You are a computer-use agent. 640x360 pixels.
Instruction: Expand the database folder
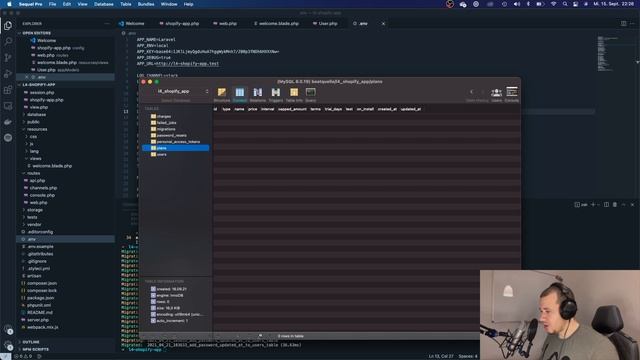(37, 115)
